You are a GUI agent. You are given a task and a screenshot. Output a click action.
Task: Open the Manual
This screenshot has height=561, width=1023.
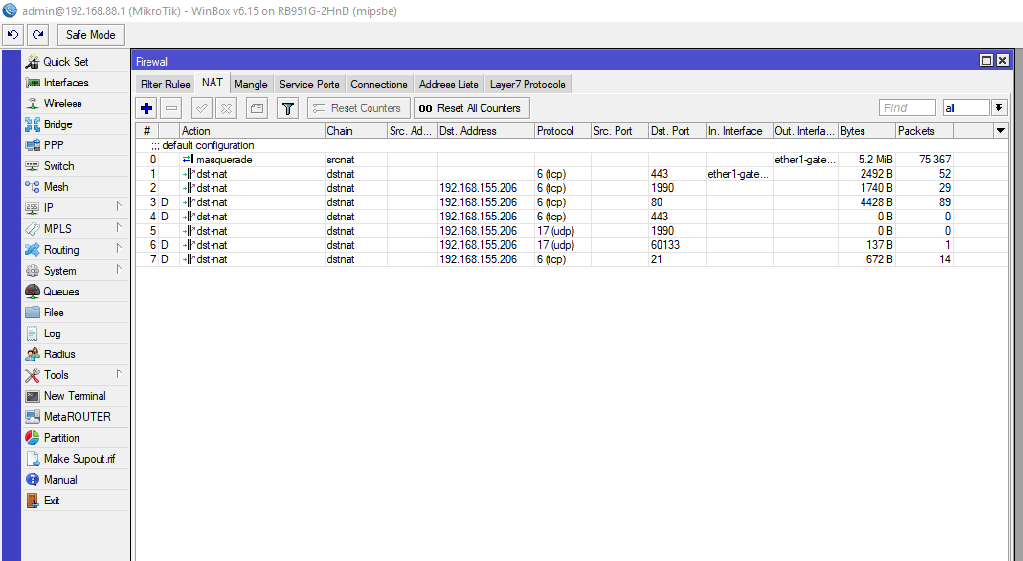pyautogui.click(x=76, y=479)
